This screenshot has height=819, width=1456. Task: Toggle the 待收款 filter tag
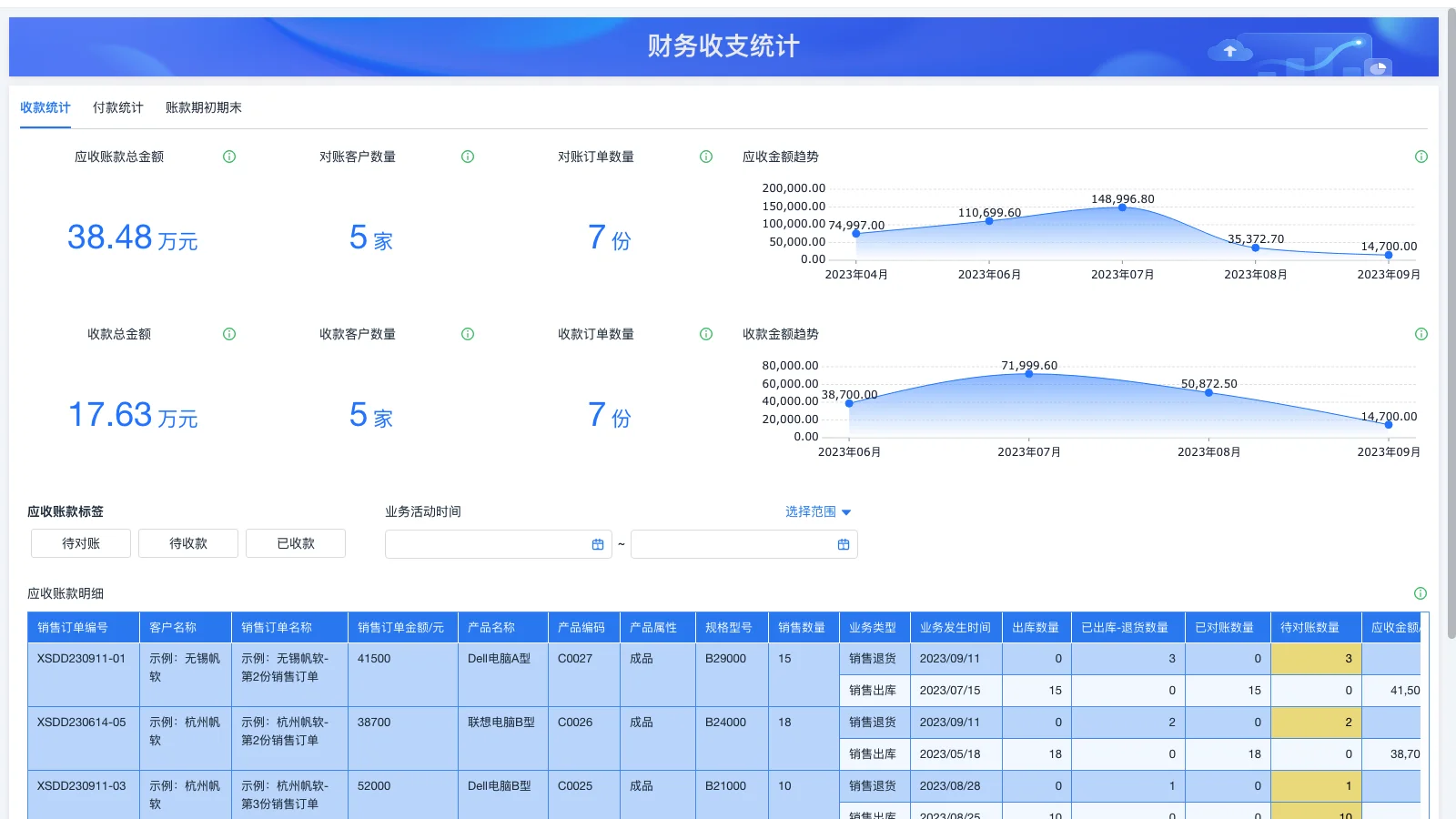click(x=187, y=543)
